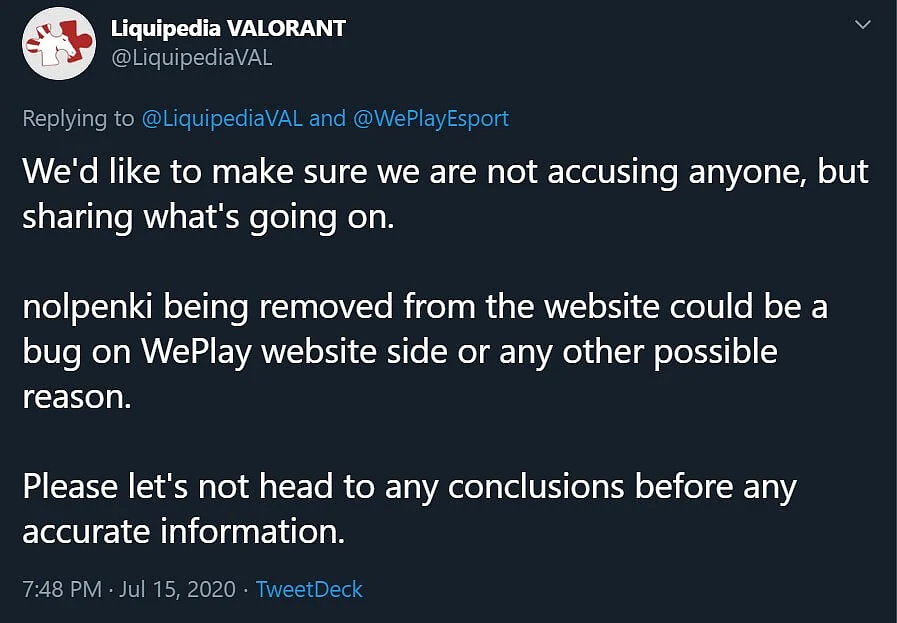897x623 pixels.
Task: Click 'sharing what's going on.' line
Action: coord(208,217)
